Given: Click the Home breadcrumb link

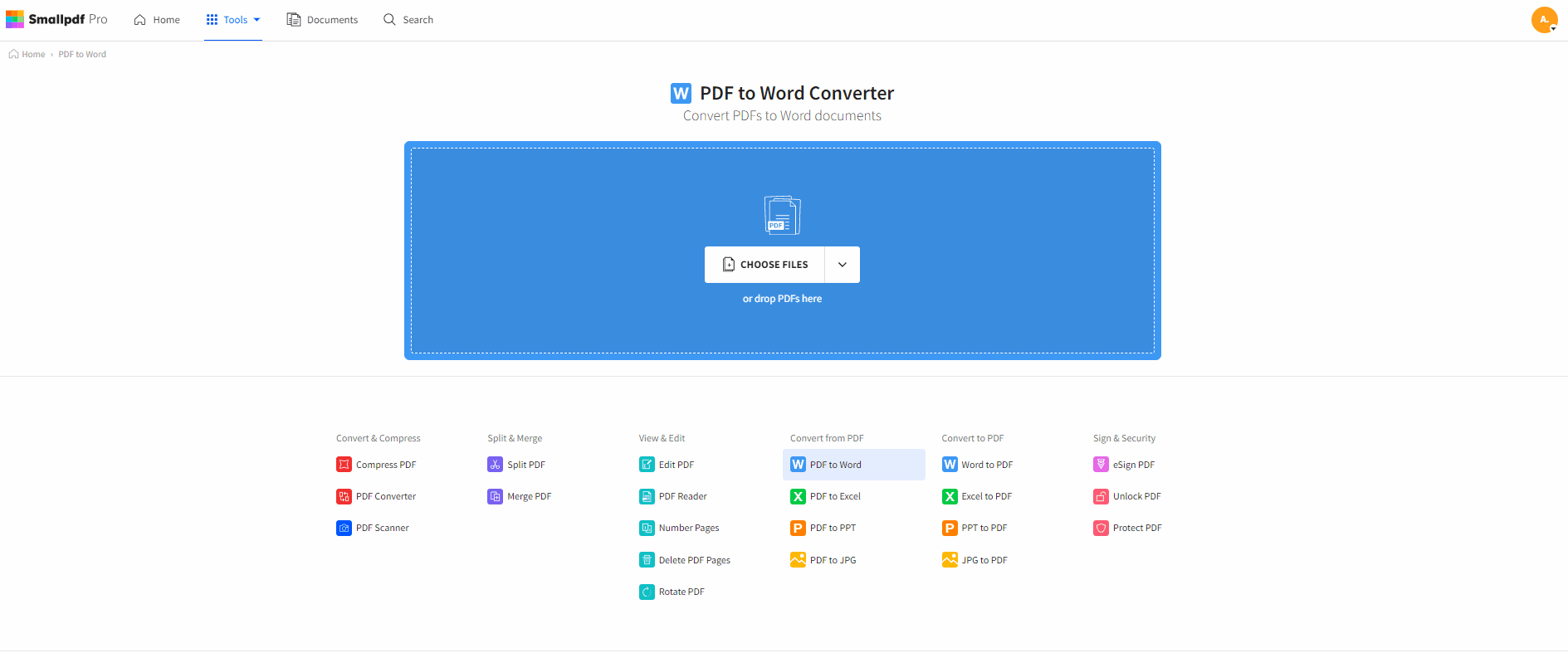Looking at the screenshot, I should (x=27, y=54).
